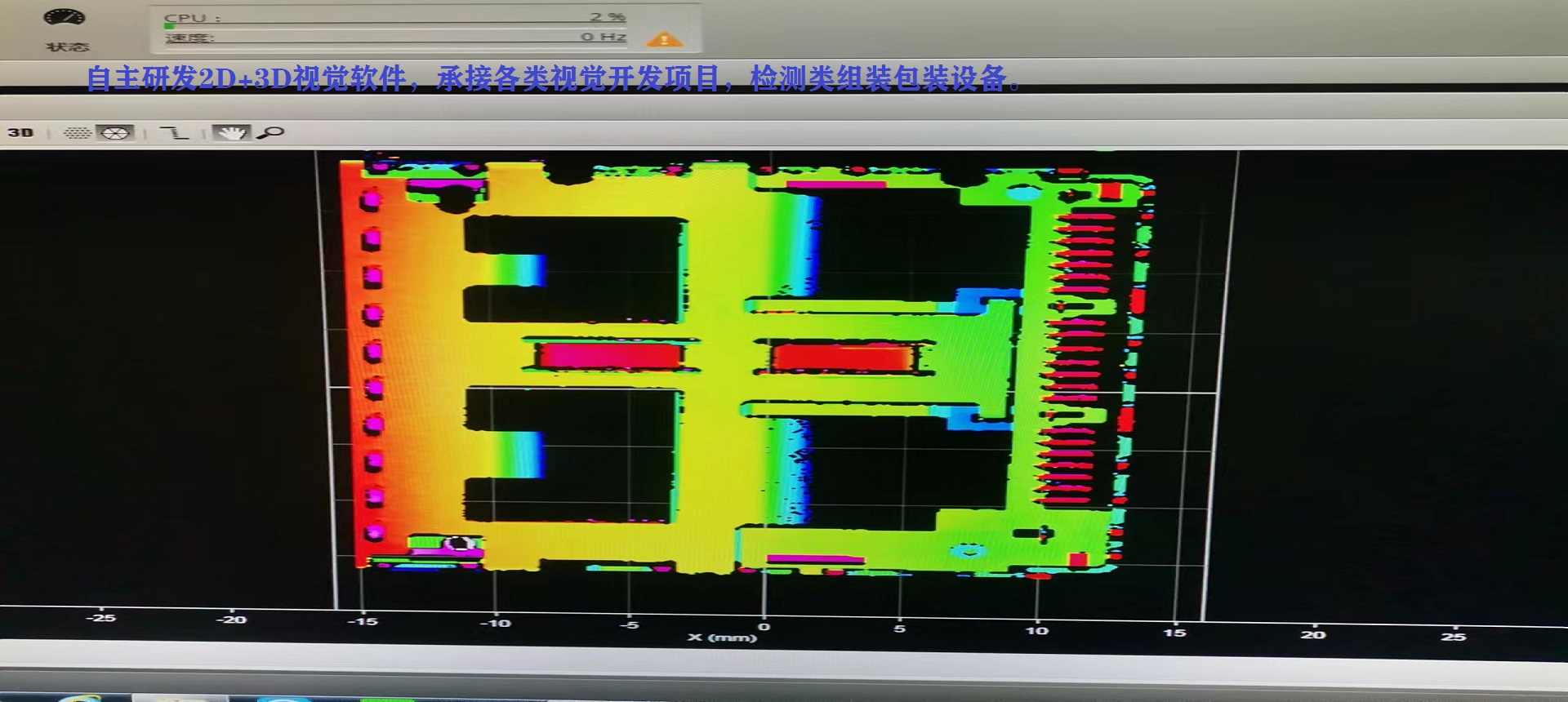Screen dimensions: 1568x702
Task: Select the magnifier zoom tool
Action: (x=271, y=132)
